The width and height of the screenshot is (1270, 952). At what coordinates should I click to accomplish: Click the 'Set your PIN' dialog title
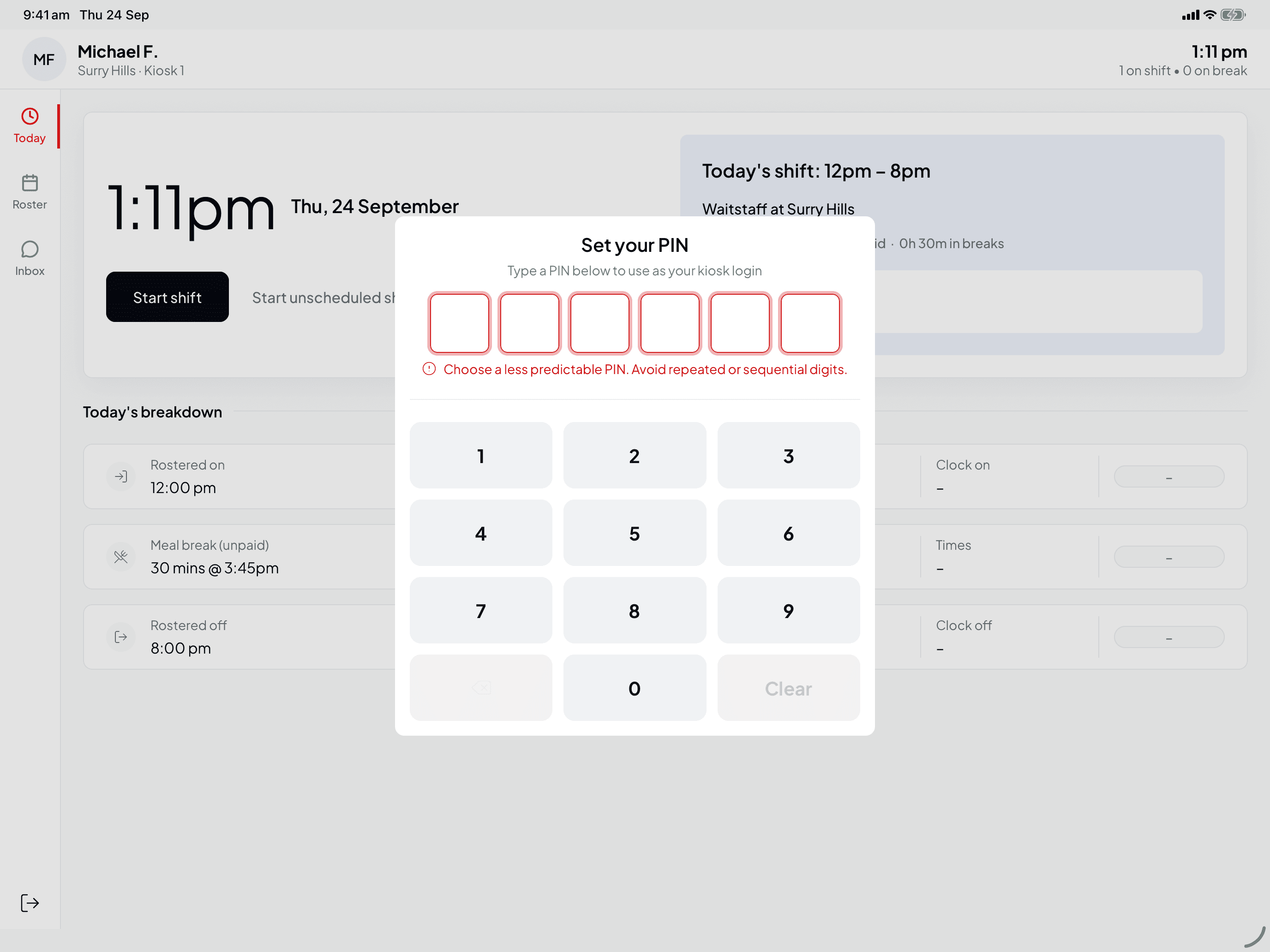click(x=635, y=245)
